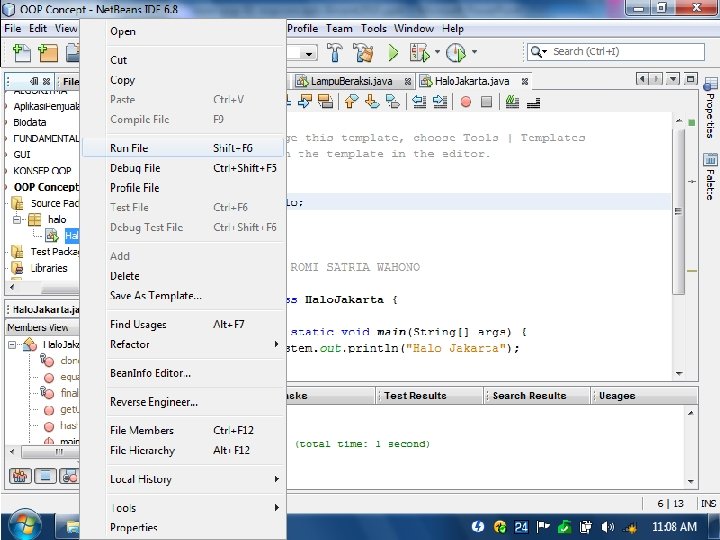Open the Window menu
Viewport: 720px width, 540px height.
[413, 28]
